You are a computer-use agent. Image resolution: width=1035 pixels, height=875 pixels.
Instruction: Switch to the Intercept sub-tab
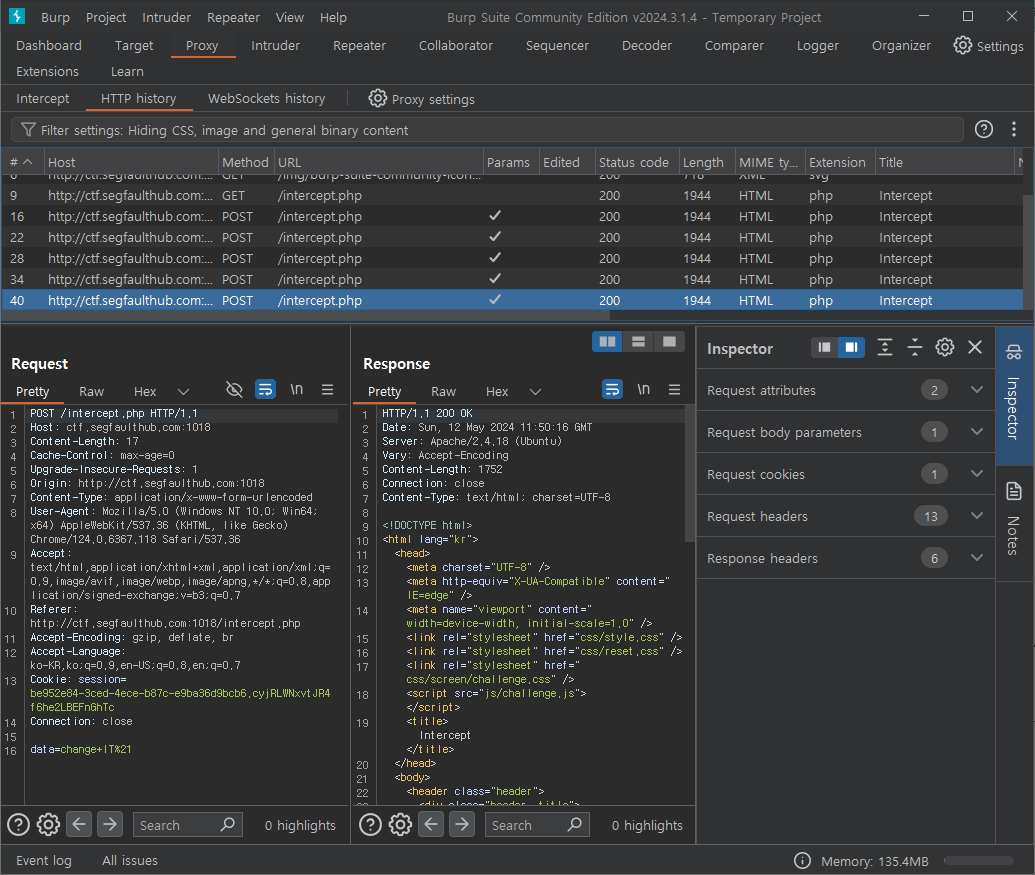pos(42,98)
